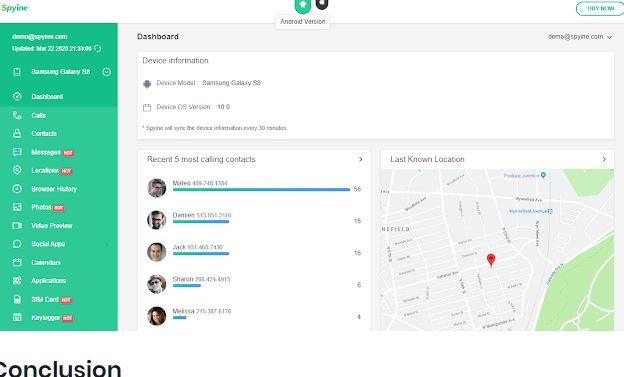Click Jack's call count bar
This screenshot has width=624, height=377.
201,254
